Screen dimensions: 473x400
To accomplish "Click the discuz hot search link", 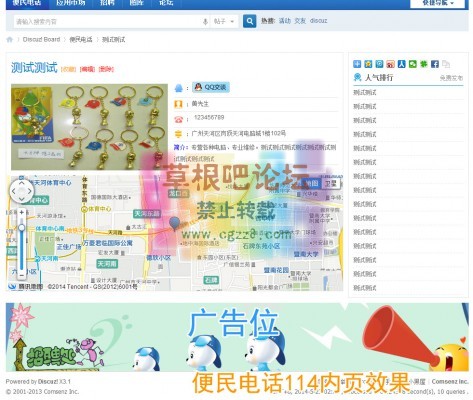I will [318, 21].
